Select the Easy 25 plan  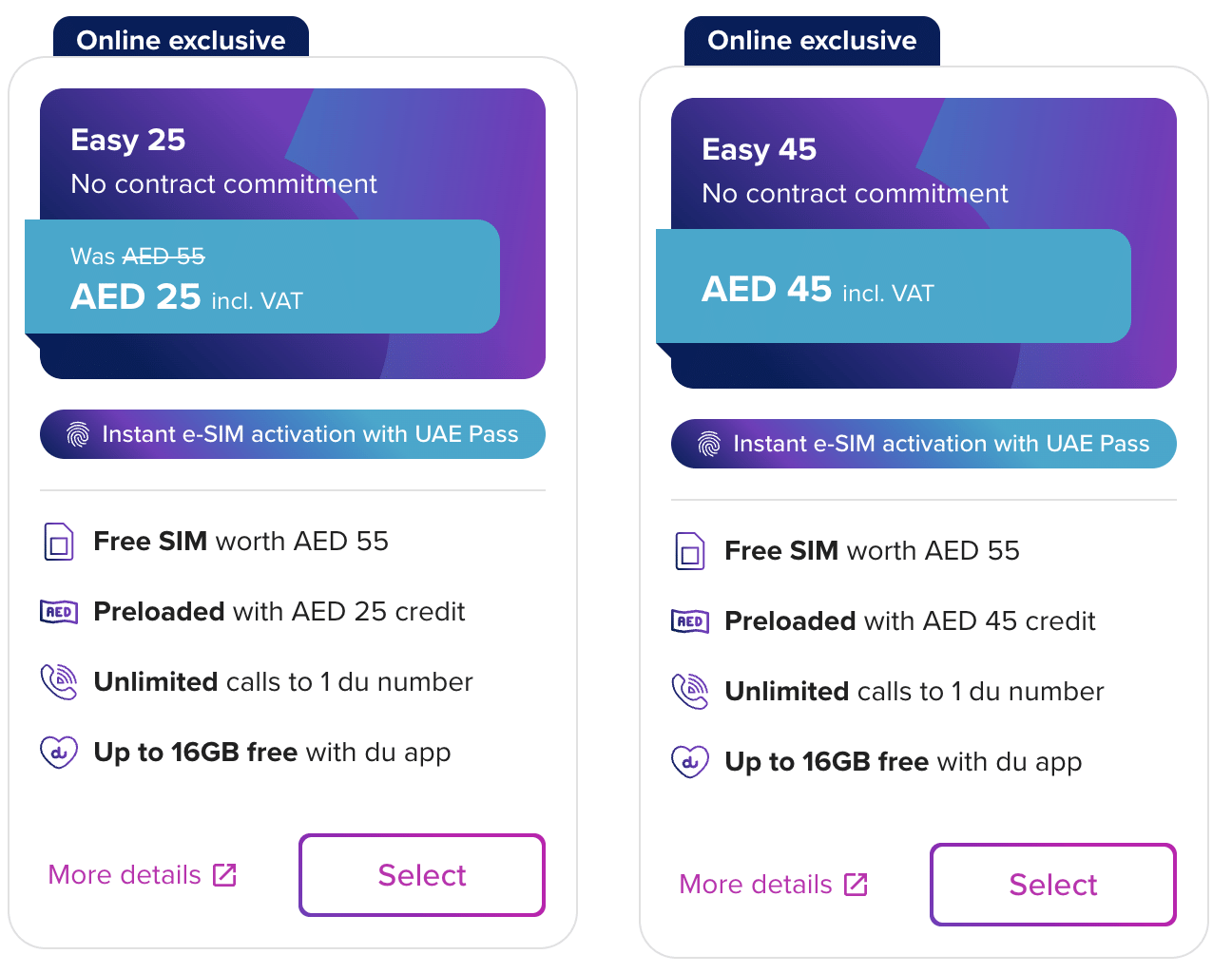pos(422,875)
